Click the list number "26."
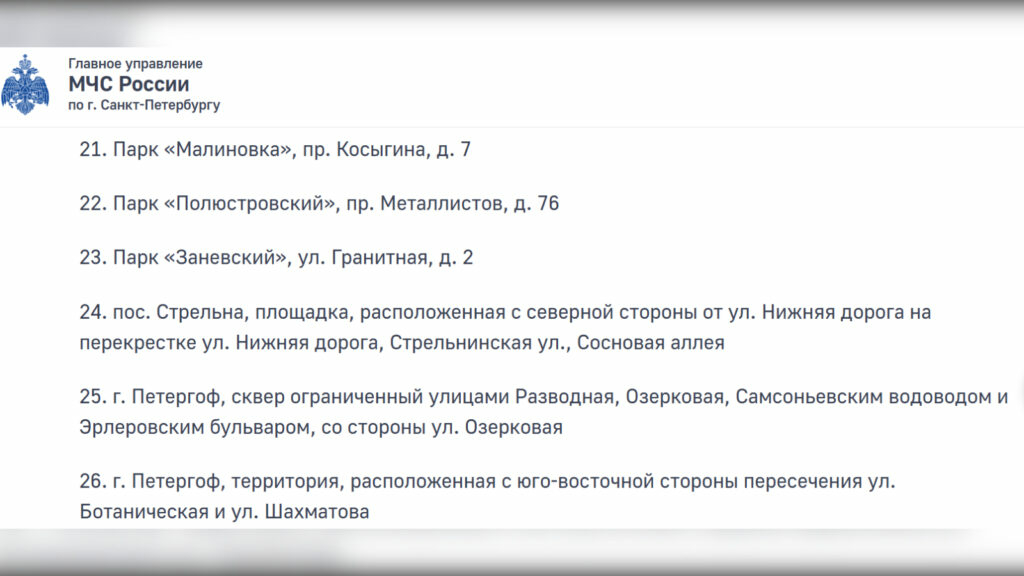Image resolution: width=1024 pixels, height=576 pixels. 92,482
